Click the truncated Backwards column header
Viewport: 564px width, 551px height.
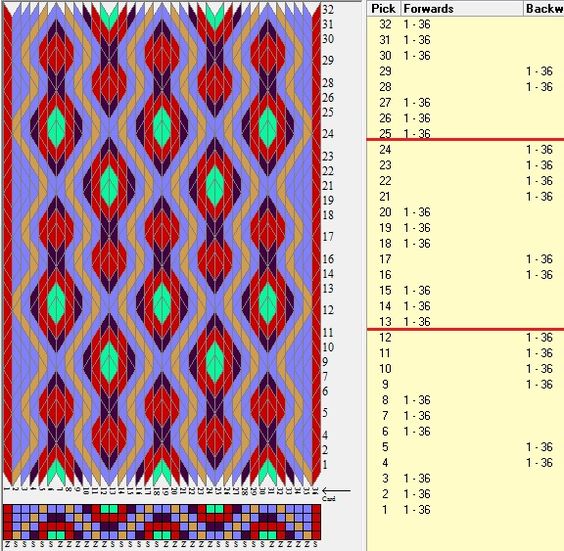(543, 9)
